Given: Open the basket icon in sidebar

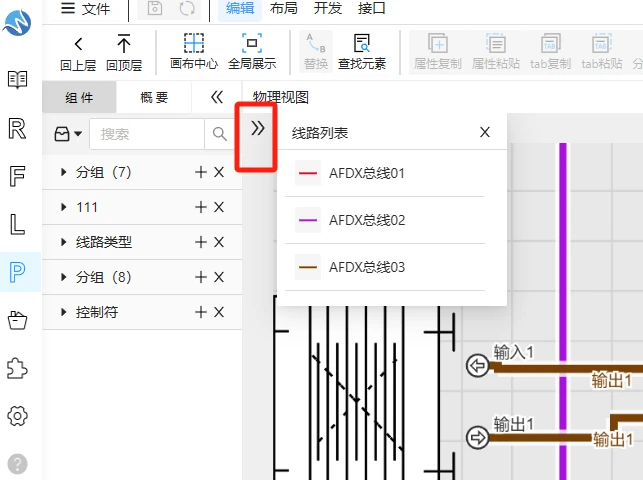Looking at the screenshot, I should (x=17, y=320).
